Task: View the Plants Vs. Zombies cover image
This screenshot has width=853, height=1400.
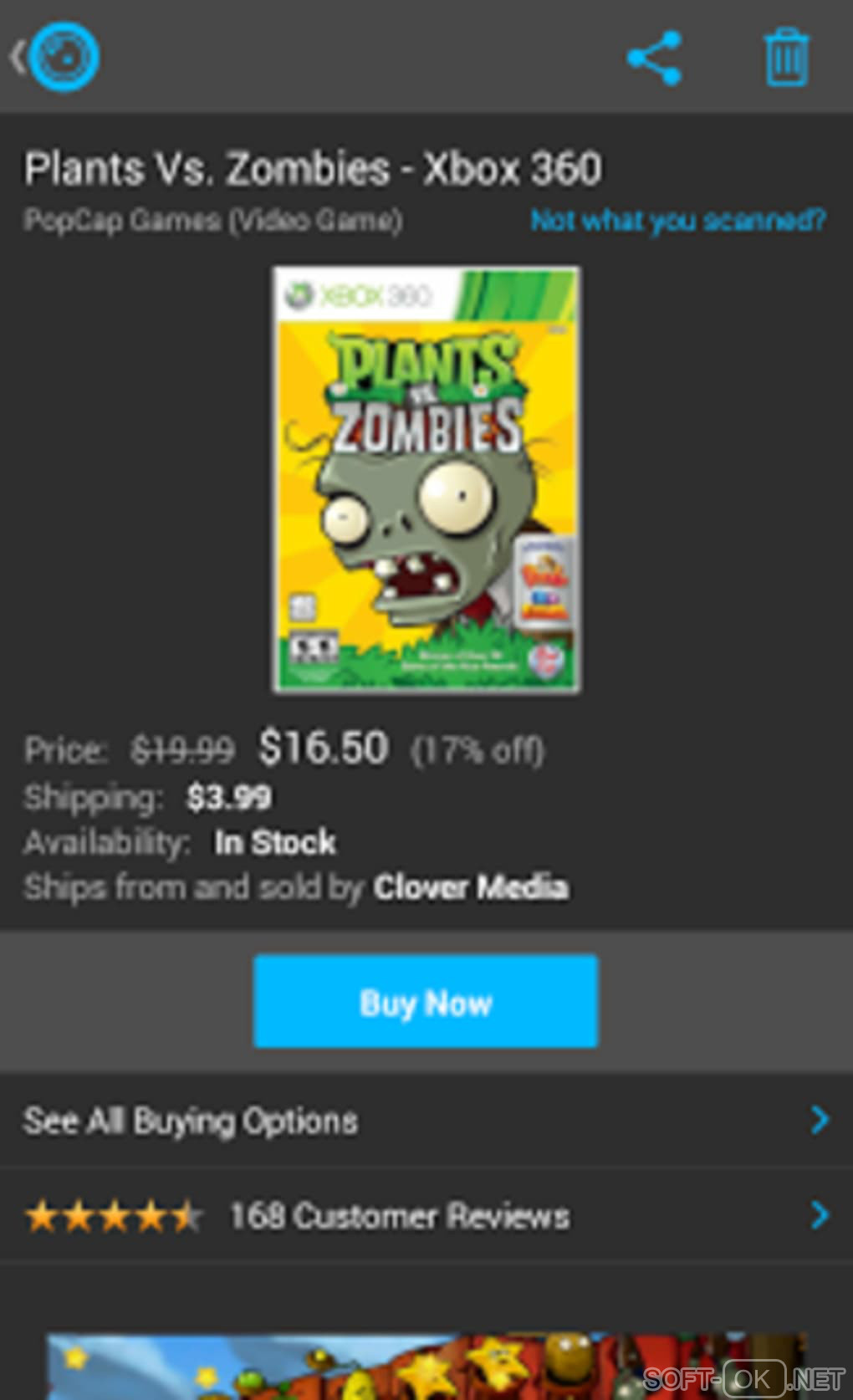Action: click(x=426, y=479)
